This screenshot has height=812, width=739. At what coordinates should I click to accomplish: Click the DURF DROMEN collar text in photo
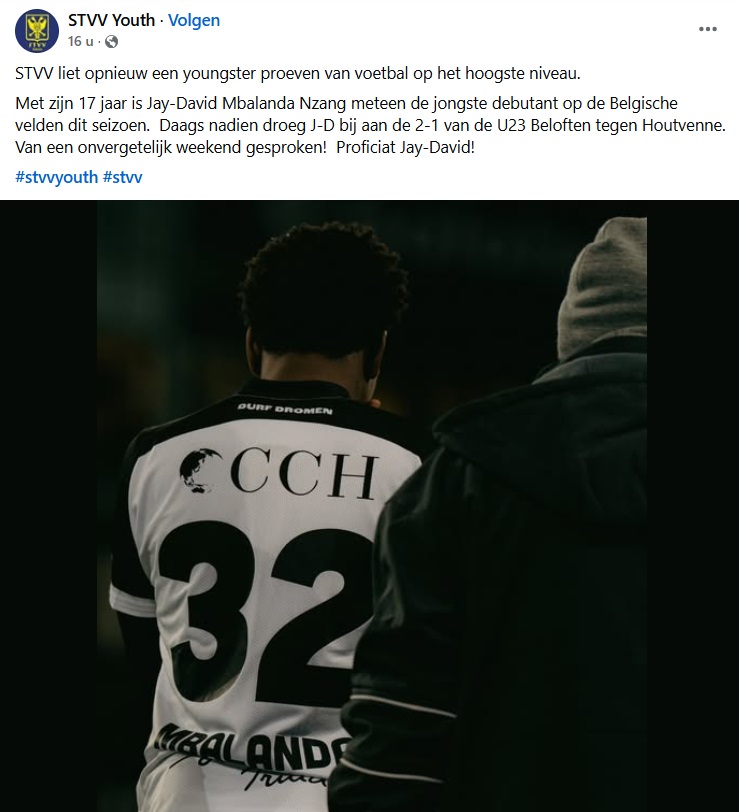[x=285, y=409]
